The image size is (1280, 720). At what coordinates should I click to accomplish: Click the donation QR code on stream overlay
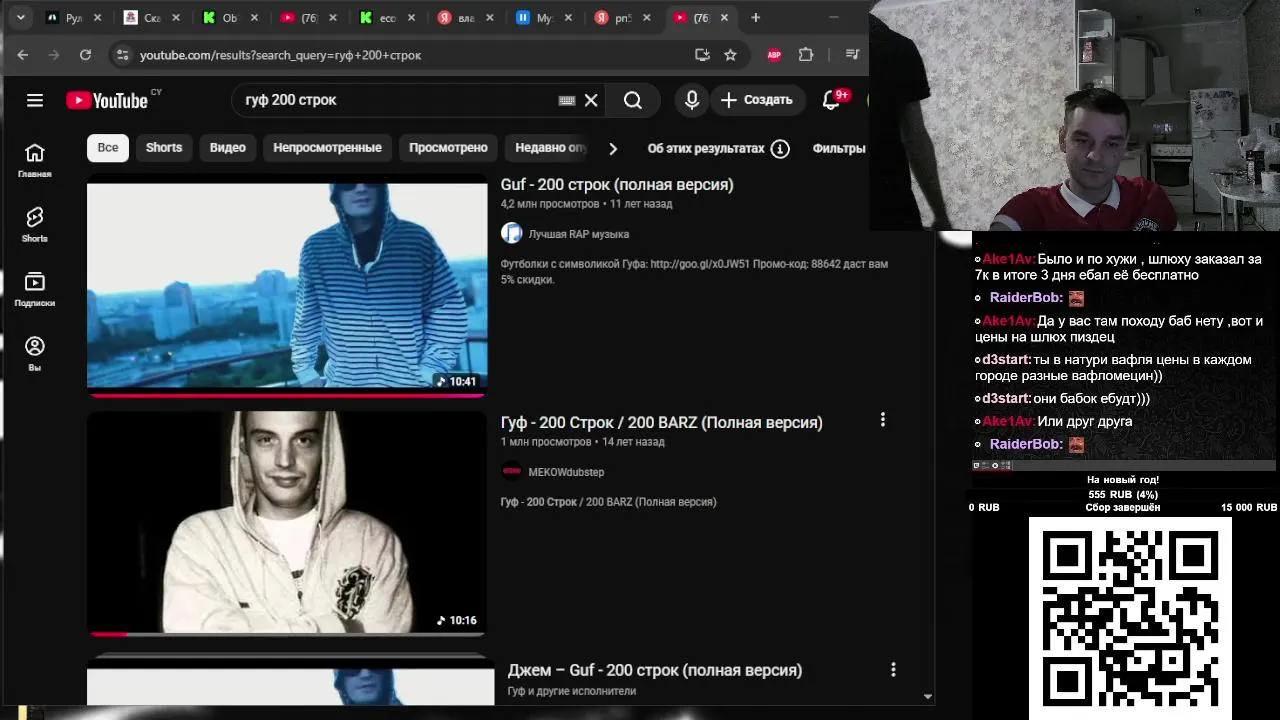point(1130,618)
